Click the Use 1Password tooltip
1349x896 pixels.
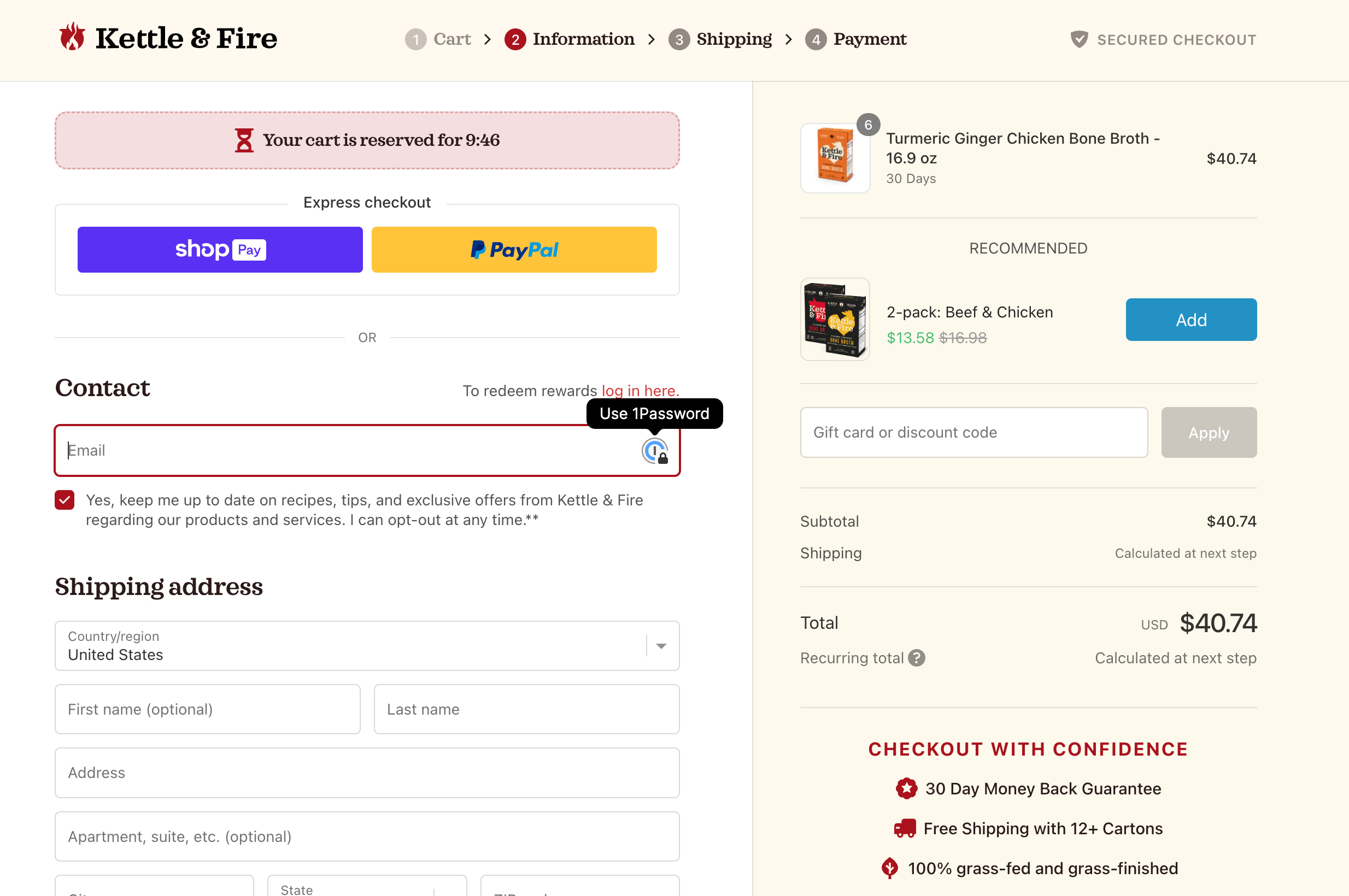tap(654, 413)
